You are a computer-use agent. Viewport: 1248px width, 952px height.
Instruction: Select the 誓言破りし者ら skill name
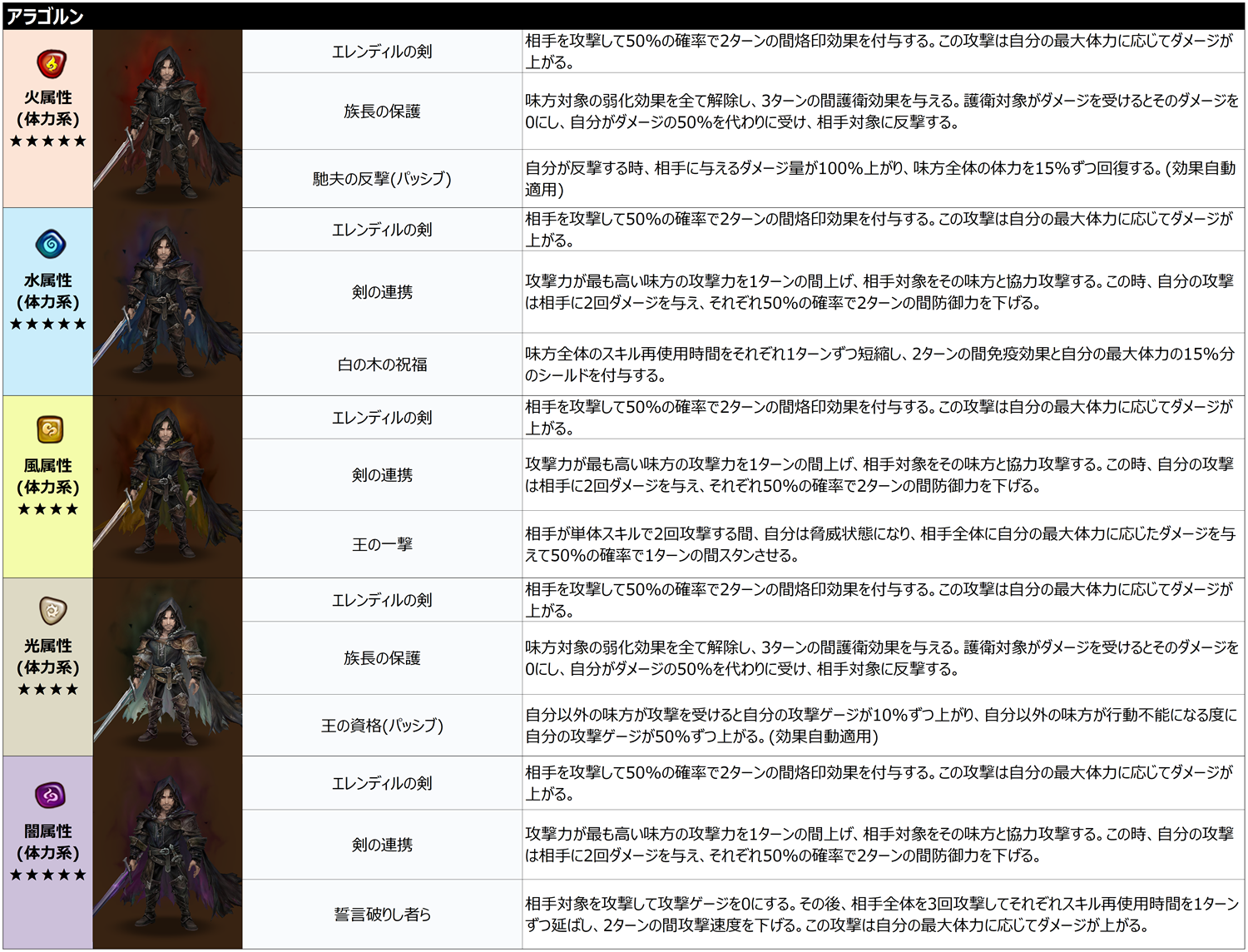382,915
